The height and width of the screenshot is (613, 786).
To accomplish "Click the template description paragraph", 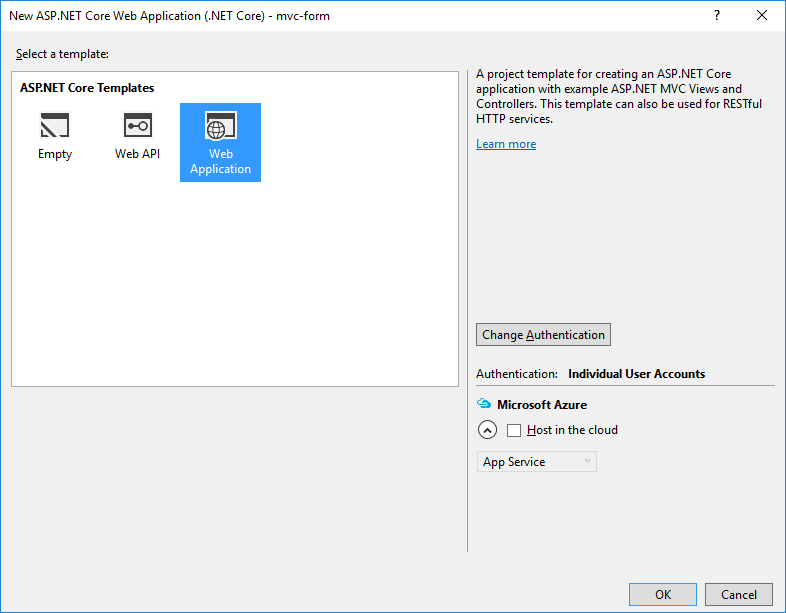I will click(x=610, y=96).
